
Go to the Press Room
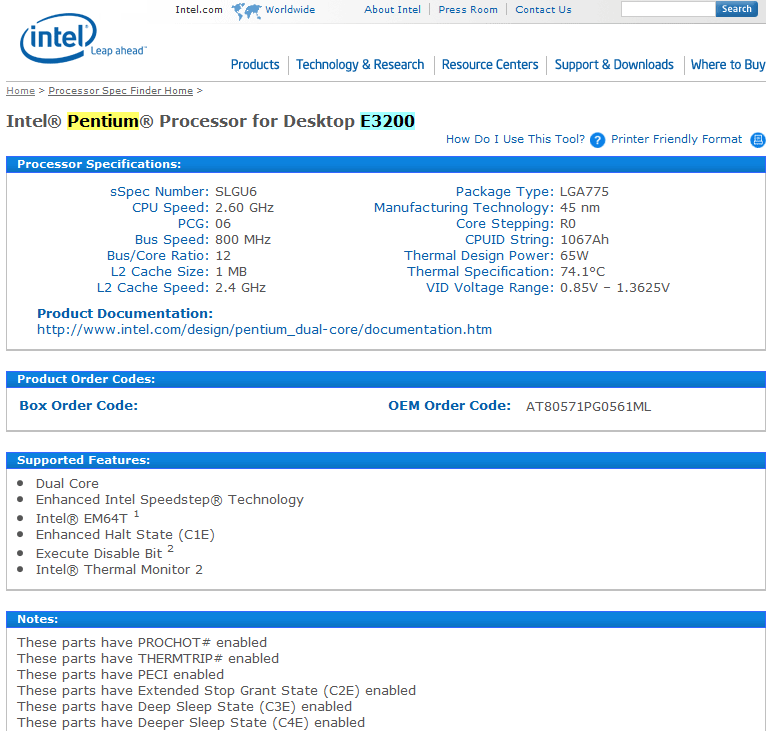tap(468, 10)
